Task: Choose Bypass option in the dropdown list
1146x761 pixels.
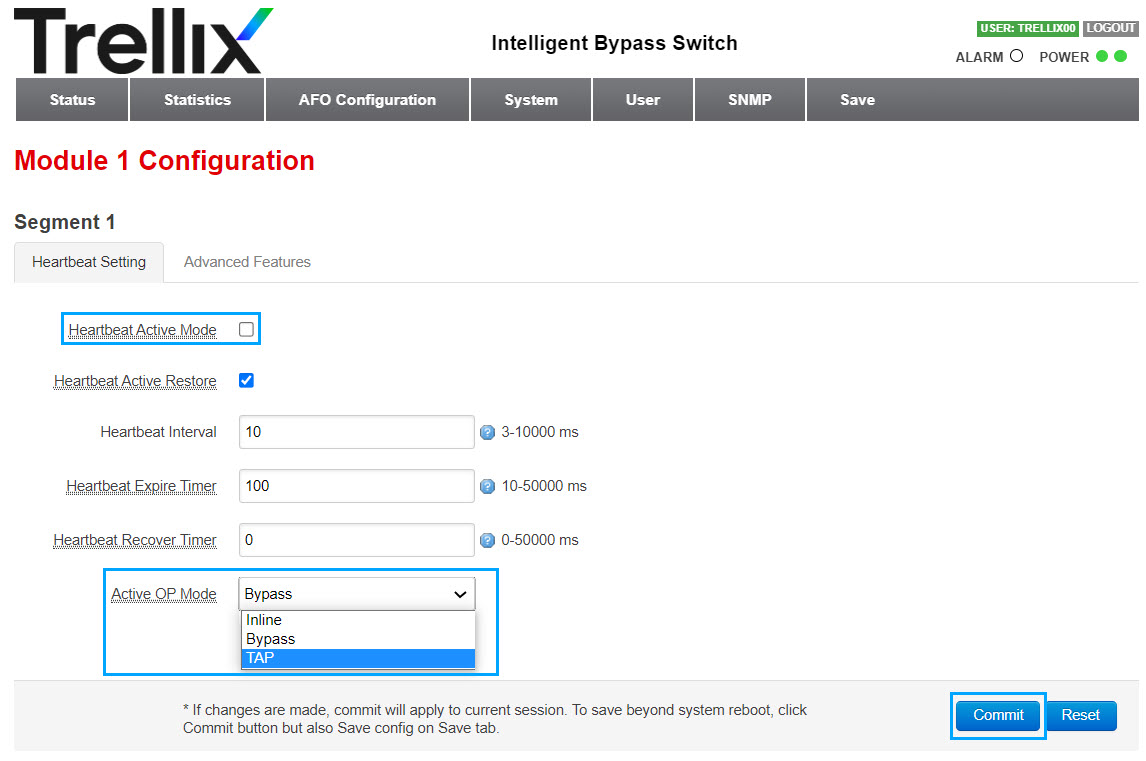Action: point(358,639)
